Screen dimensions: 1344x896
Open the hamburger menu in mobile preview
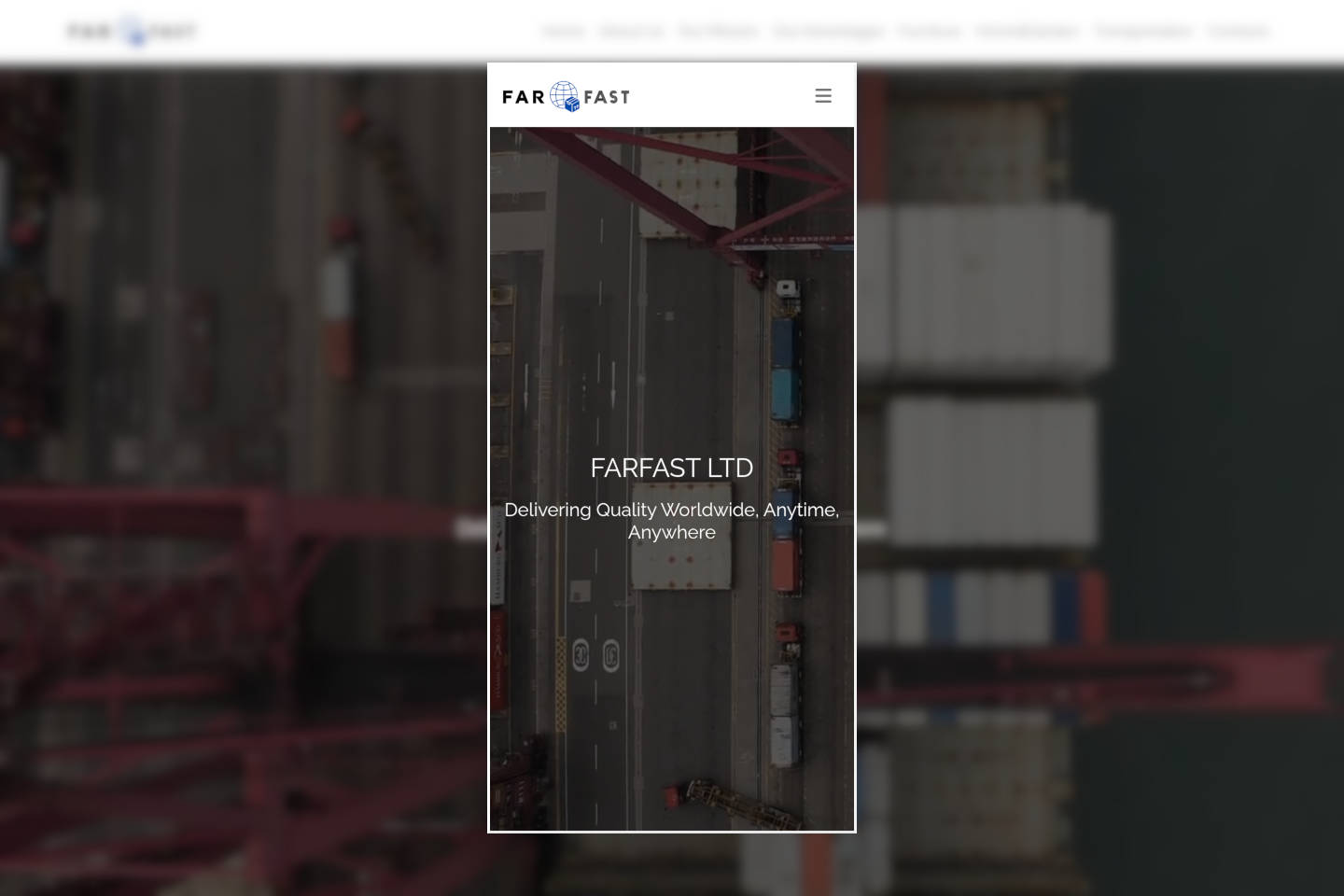822,96
